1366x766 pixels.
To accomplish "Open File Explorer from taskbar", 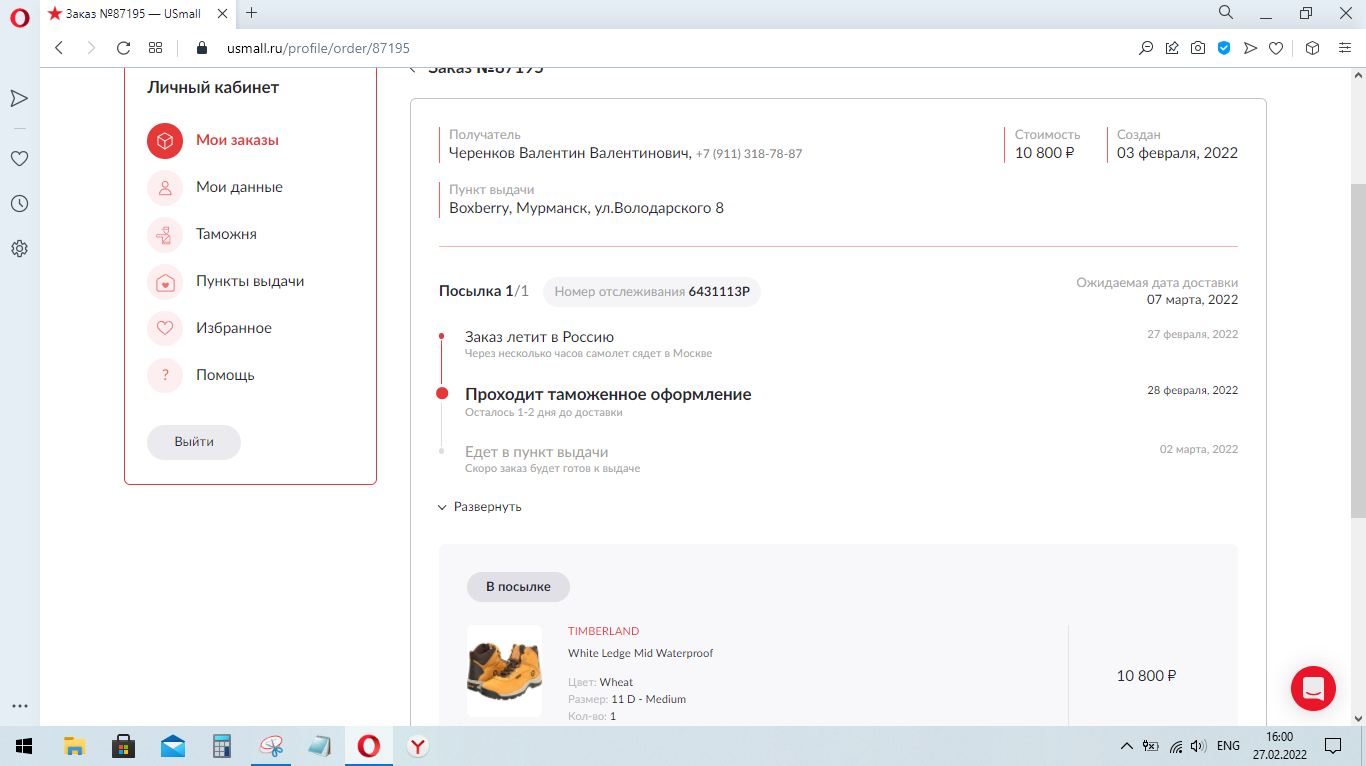I will [74, 746].
